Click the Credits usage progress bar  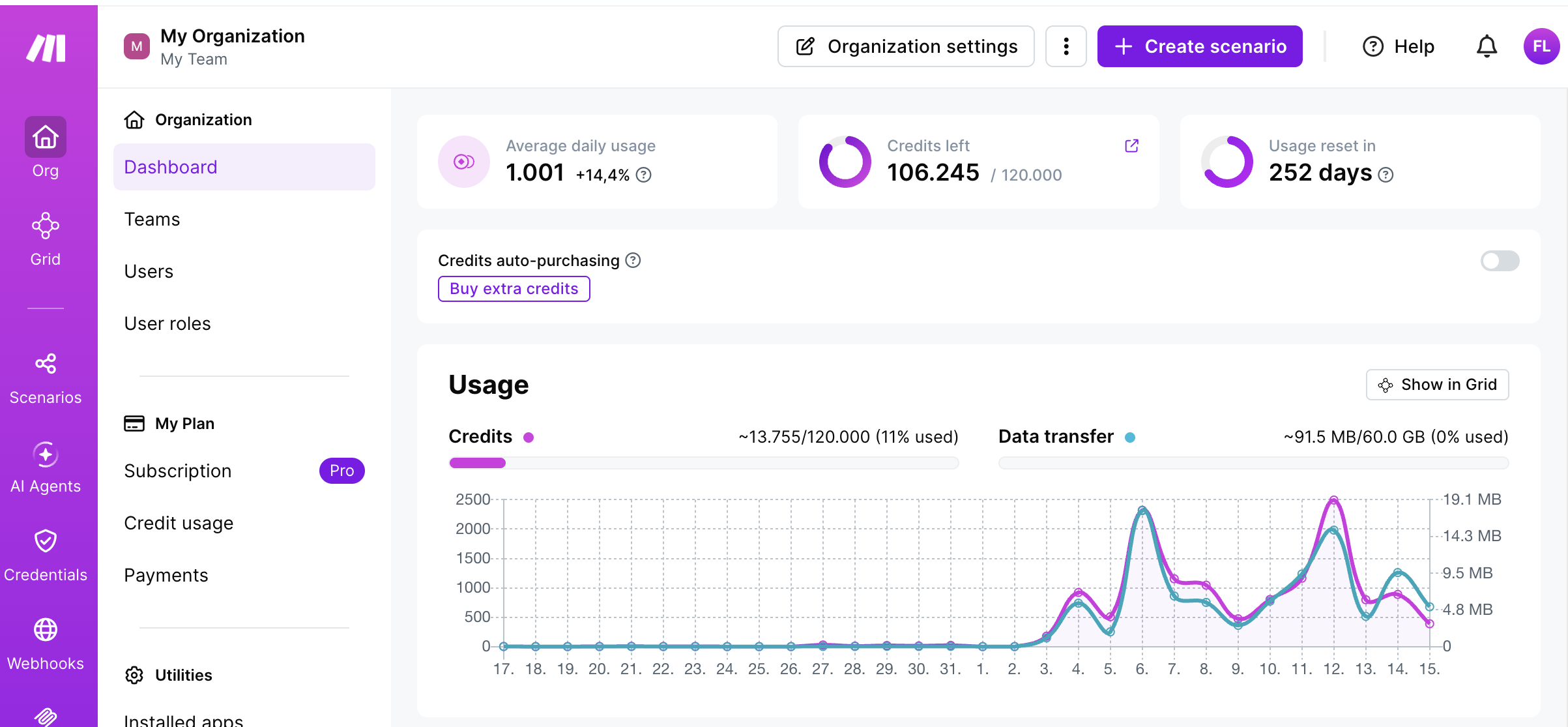(704, 463)
